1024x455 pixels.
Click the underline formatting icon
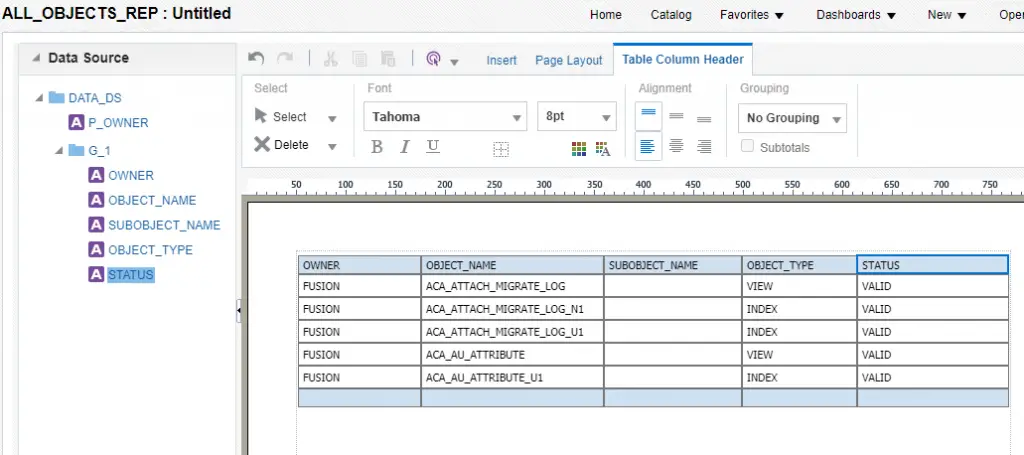pyautogui.click(x=433, y=147)
